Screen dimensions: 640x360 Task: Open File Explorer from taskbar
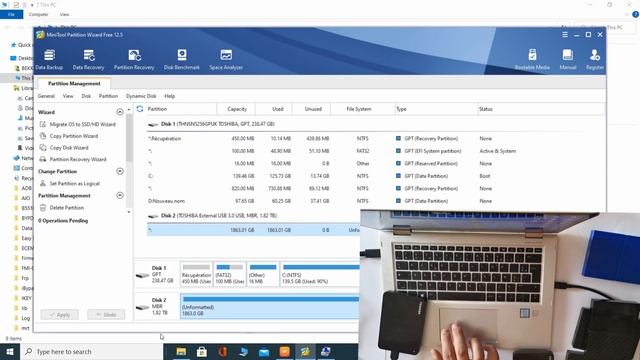point(181,351)
